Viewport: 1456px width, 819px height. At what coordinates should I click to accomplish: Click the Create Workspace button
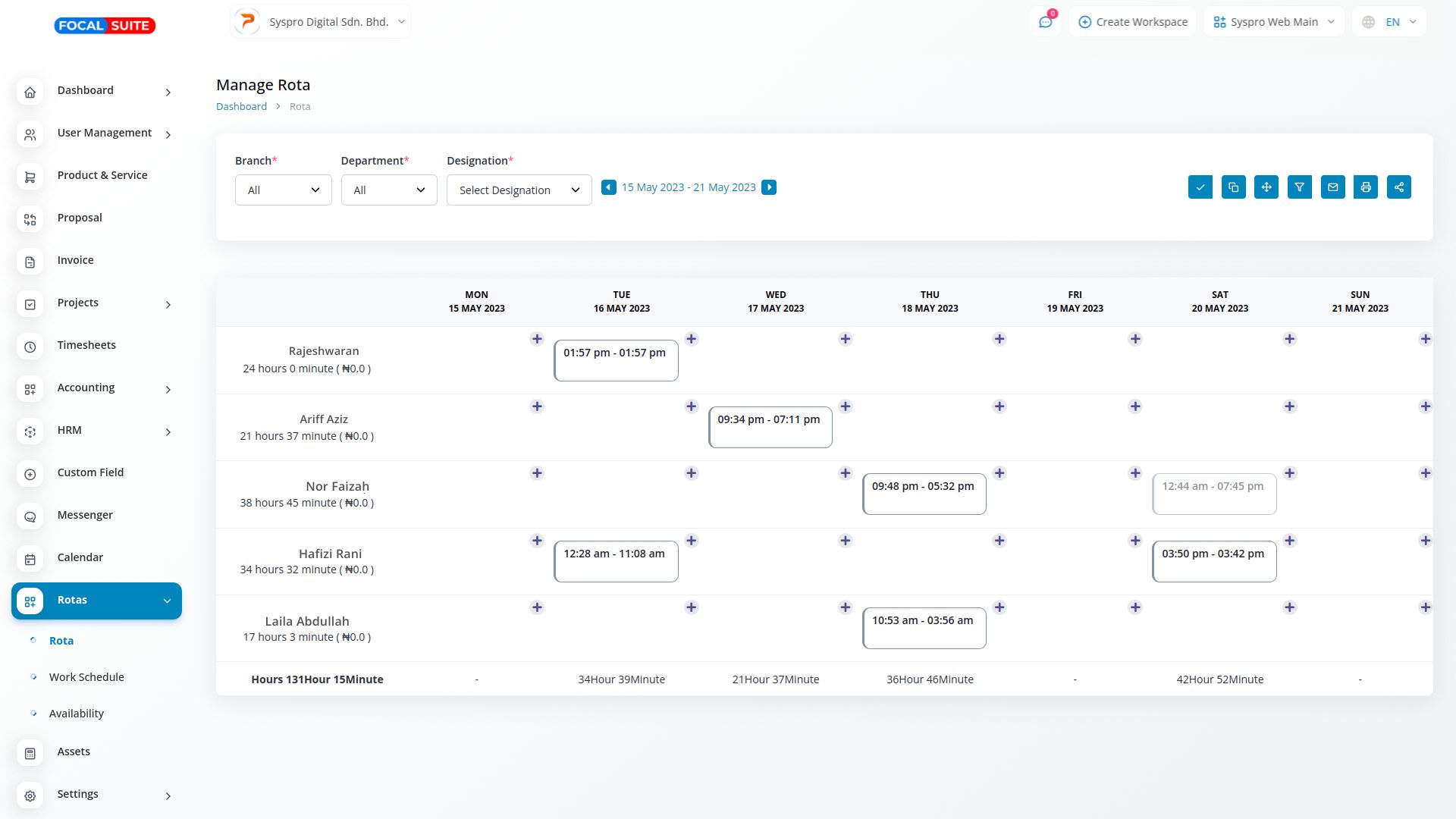click(1132, 22)
